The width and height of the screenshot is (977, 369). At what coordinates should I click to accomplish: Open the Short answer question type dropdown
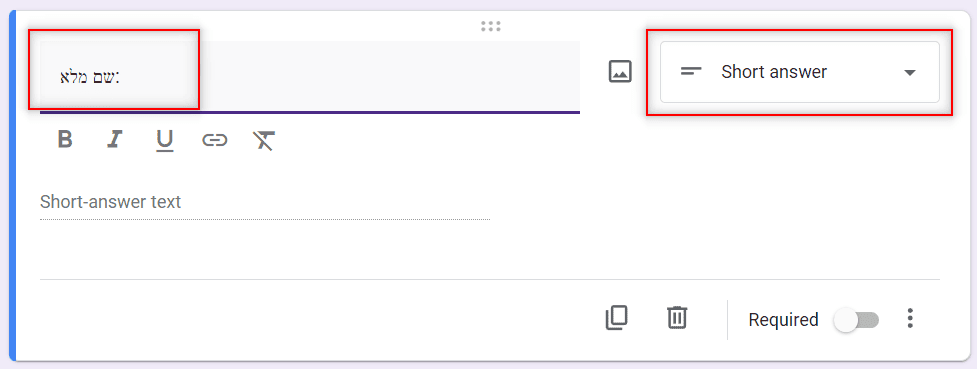pyautogui.click(x=799, y=72)
